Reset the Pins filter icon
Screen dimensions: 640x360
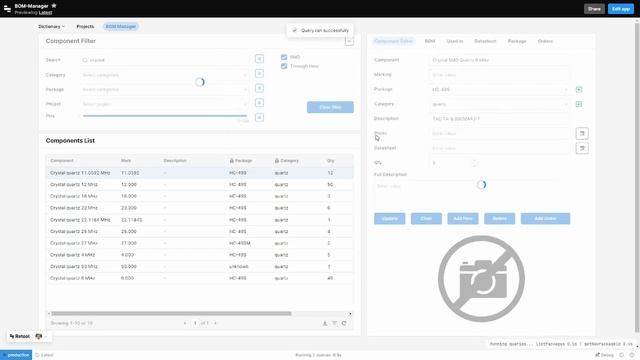click(259, 118)
